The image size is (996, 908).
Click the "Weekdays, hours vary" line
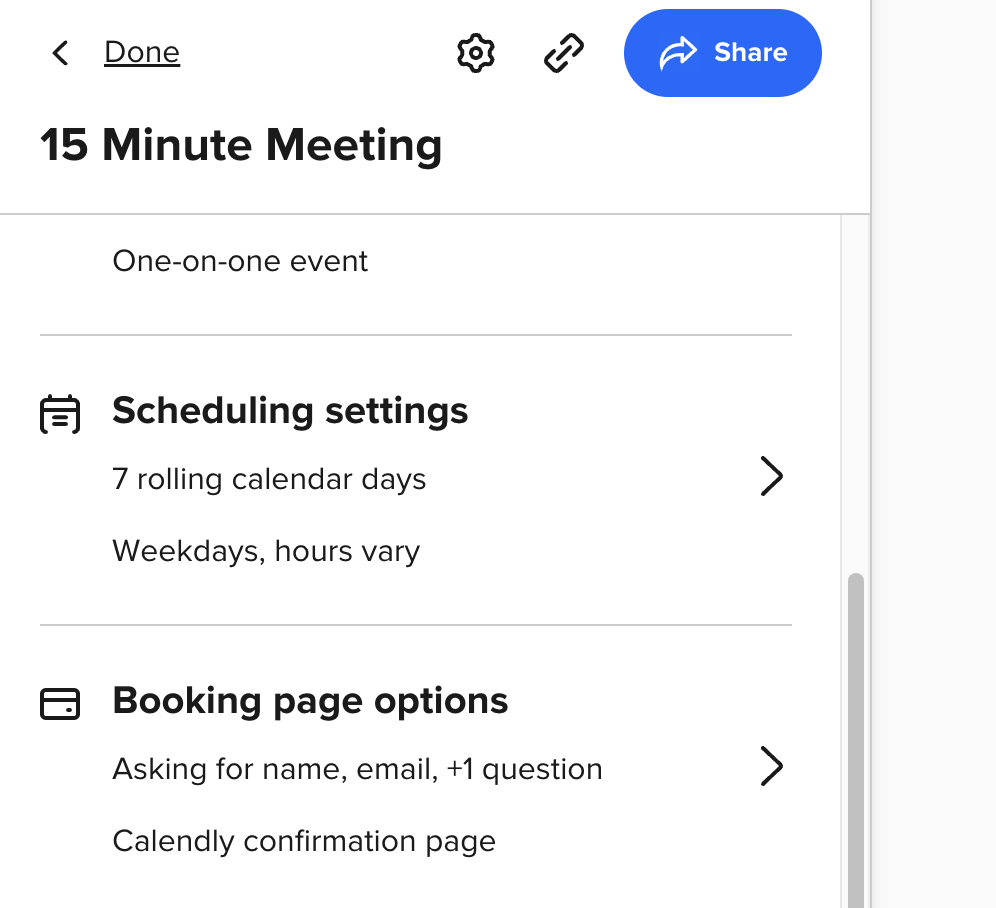pos(266,551)
